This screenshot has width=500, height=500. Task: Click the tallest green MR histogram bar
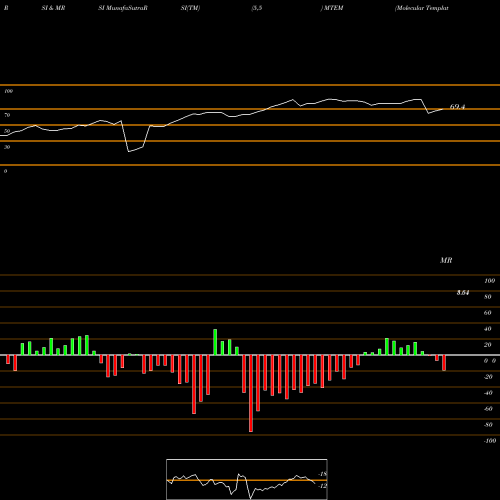pos(215,342)
